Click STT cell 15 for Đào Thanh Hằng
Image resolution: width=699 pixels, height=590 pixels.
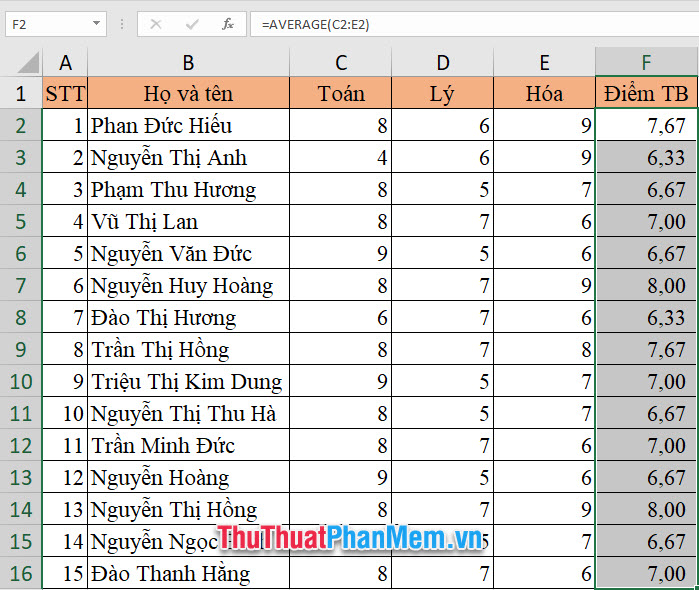click(65, 573)
